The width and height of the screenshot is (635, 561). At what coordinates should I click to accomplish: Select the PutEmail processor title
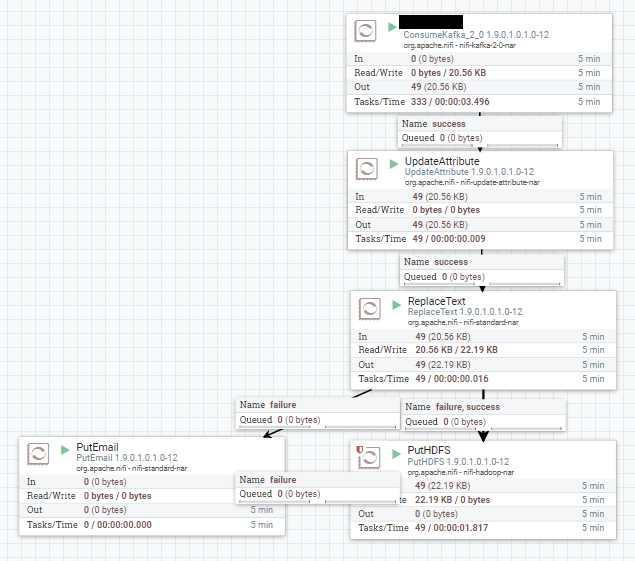click(x=97, y=447)
